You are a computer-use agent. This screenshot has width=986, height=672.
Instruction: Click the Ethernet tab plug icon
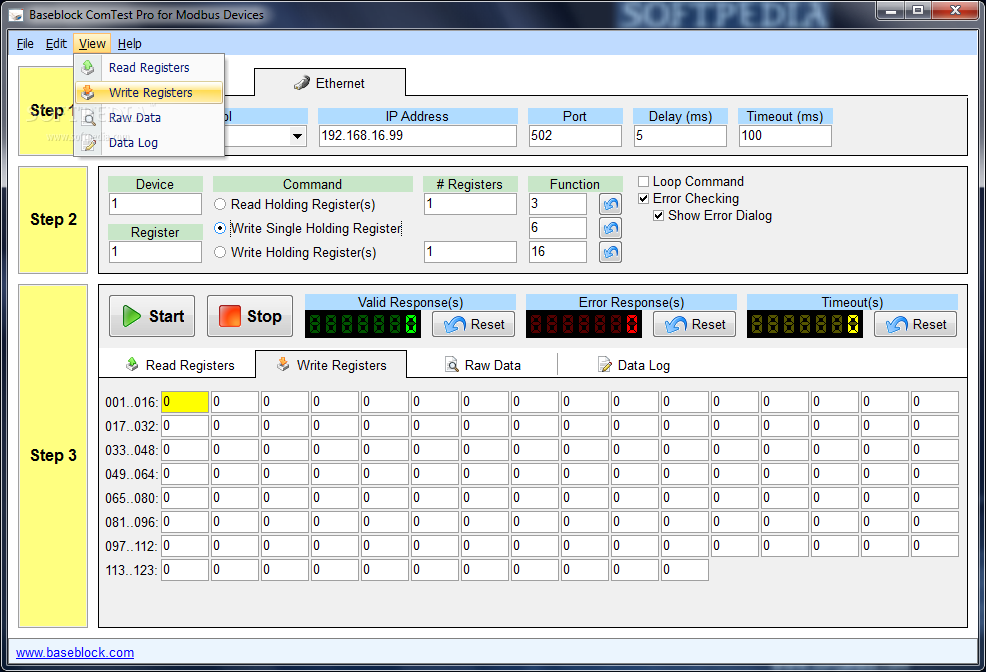(302, 83)
